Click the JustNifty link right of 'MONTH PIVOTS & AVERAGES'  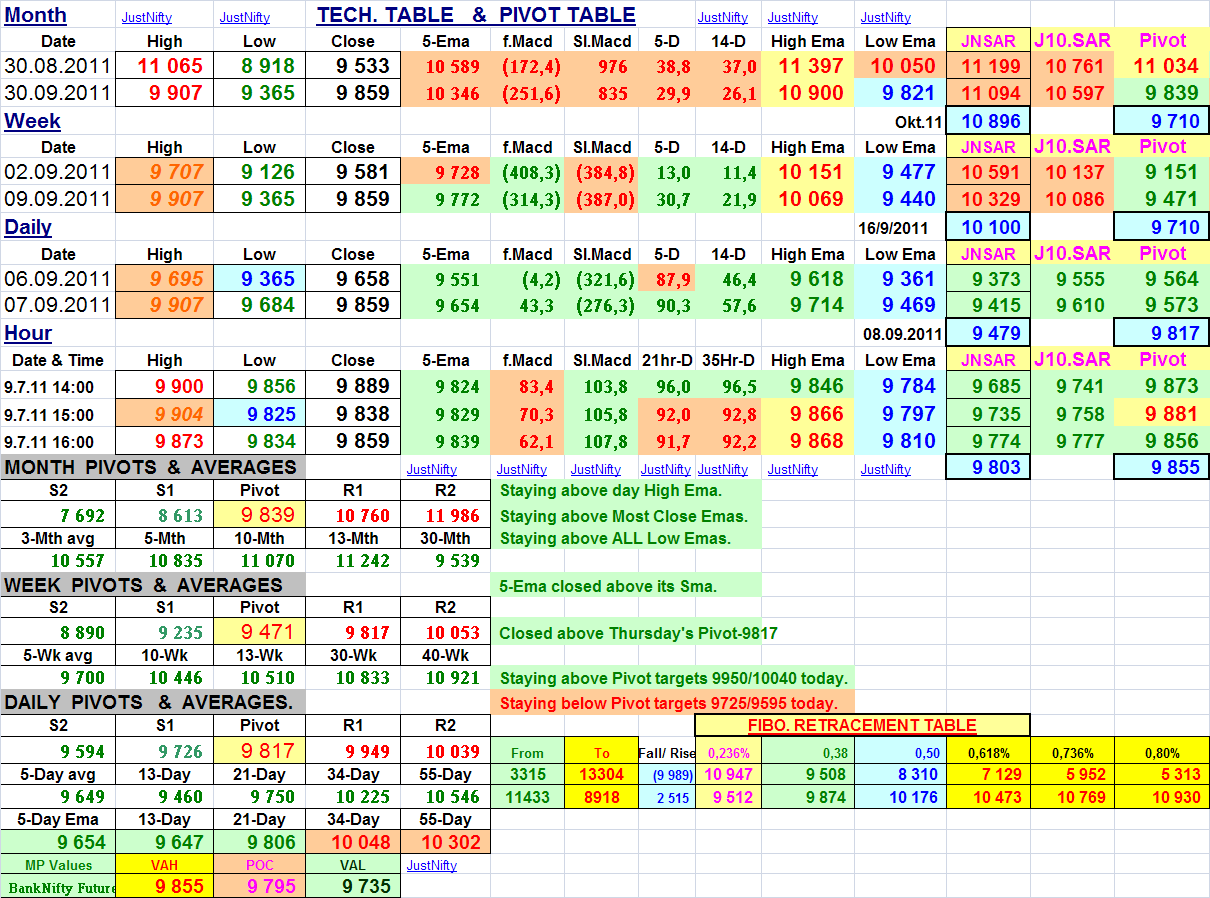(431, 469)
